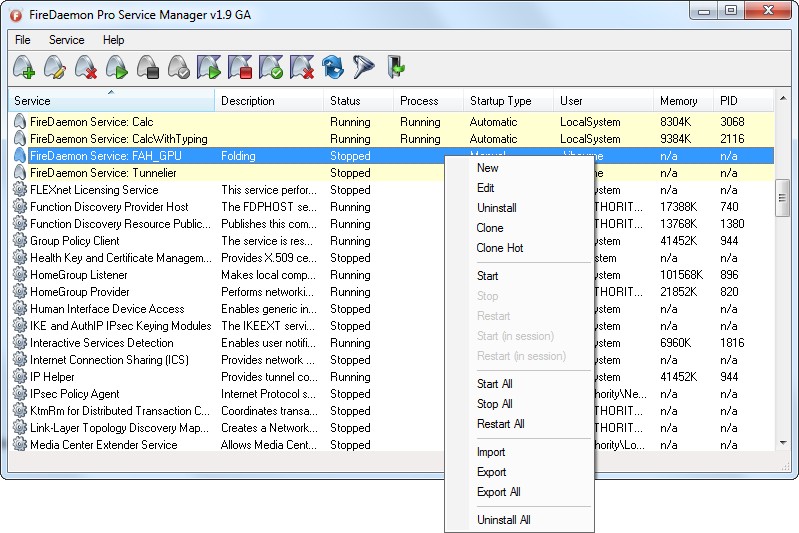Click the Memory column header
Viewport: 799px width, 533px height.
(x=678, y=101)
